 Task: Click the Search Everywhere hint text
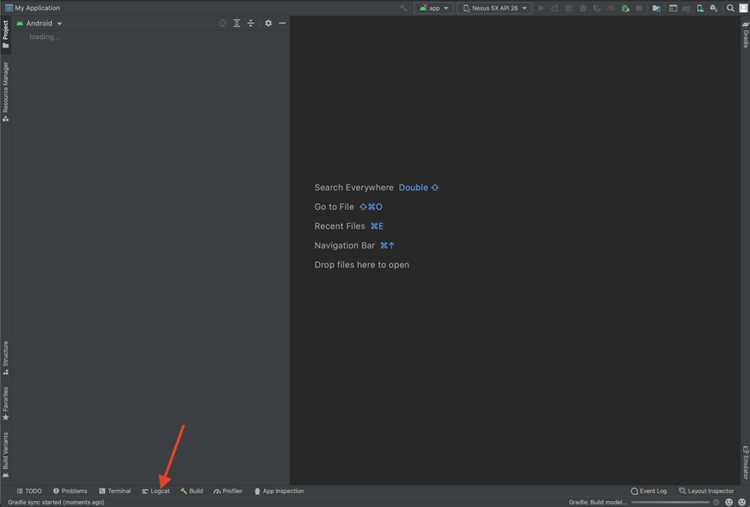pyautogui.click(x=354, y=187)
